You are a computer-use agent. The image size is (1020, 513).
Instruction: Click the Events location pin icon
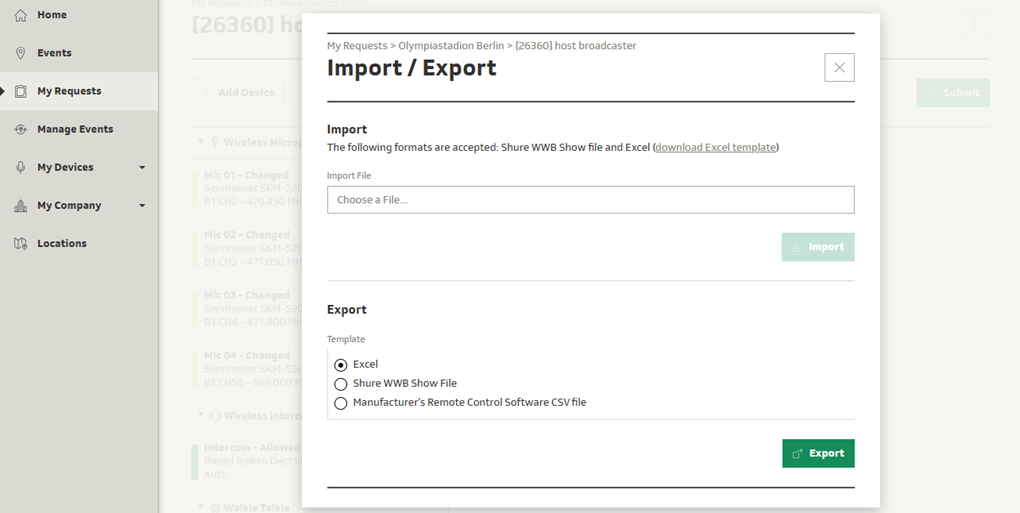pos(20,53)
